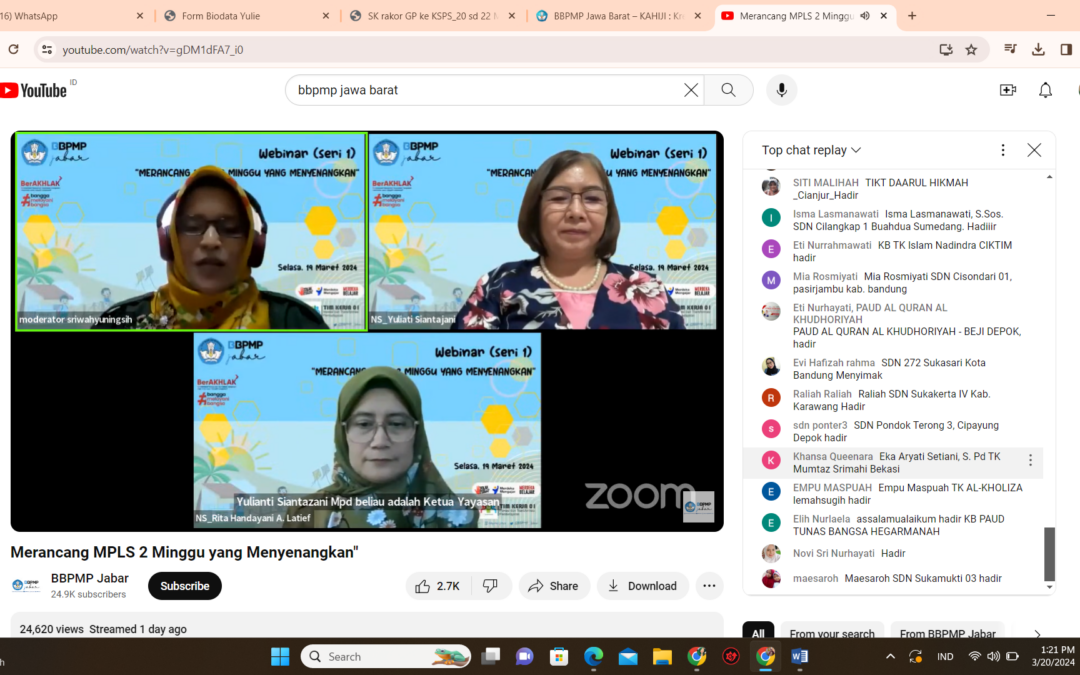This screenshot has height=675, width=1080.
Task: Show hidden system tray icons chevron
Action: (890, 657)
